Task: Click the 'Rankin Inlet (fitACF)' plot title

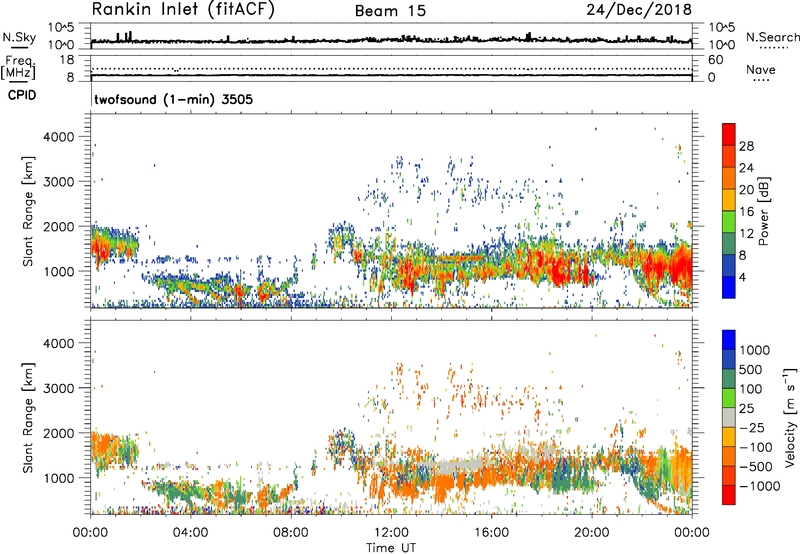Action: [183, 9]
